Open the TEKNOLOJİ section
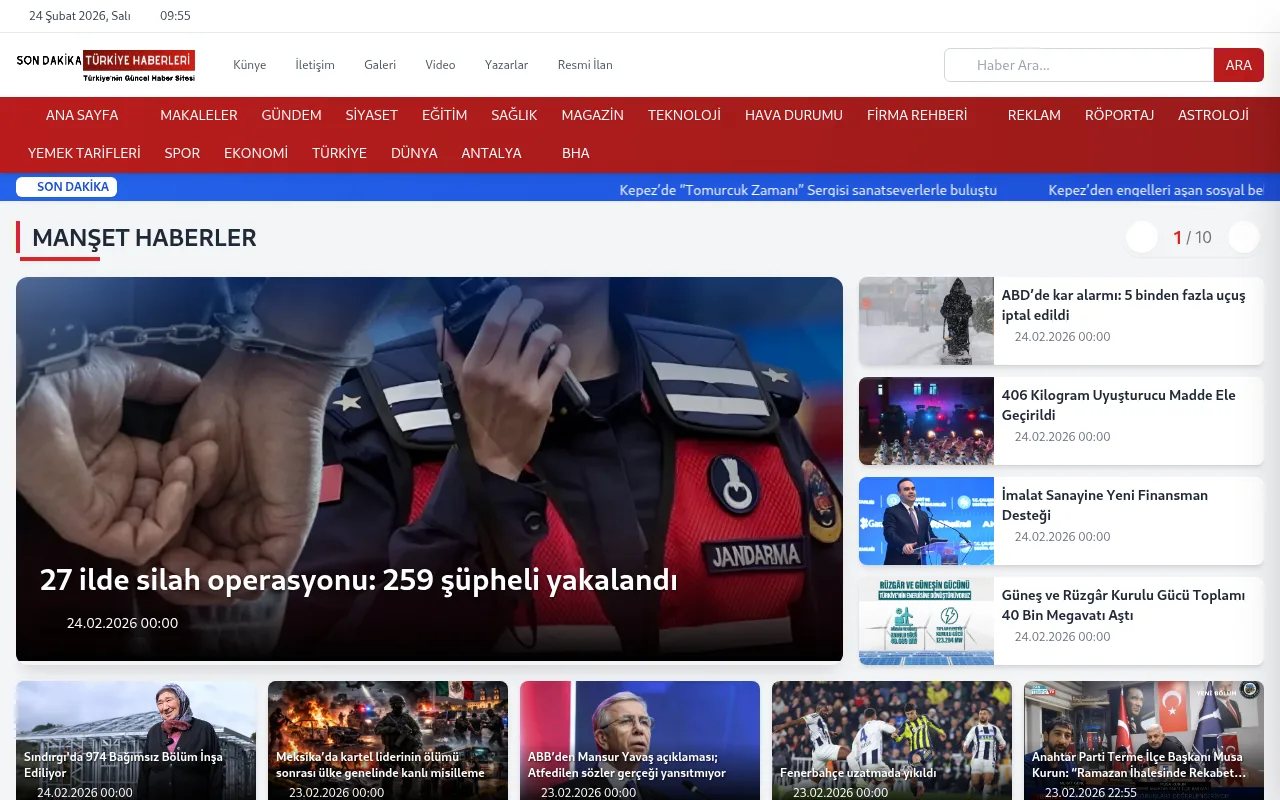The height and width of the screenshot is (800, 1280). pos(684,115)
